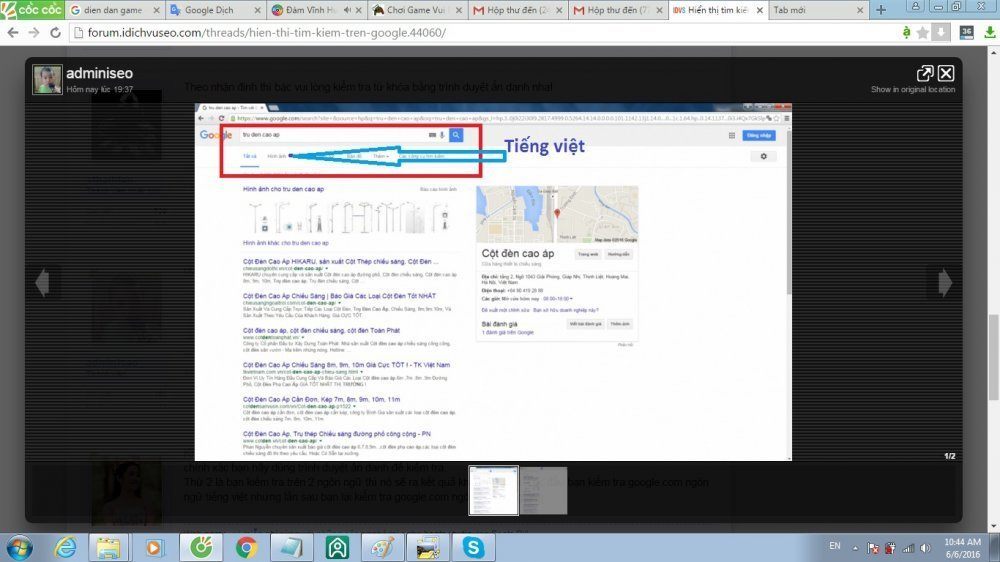The width and height of the screenshot is (1000, 562).
Task: Open the Coc Coc browser menu logo
Action: pos(32,10)
